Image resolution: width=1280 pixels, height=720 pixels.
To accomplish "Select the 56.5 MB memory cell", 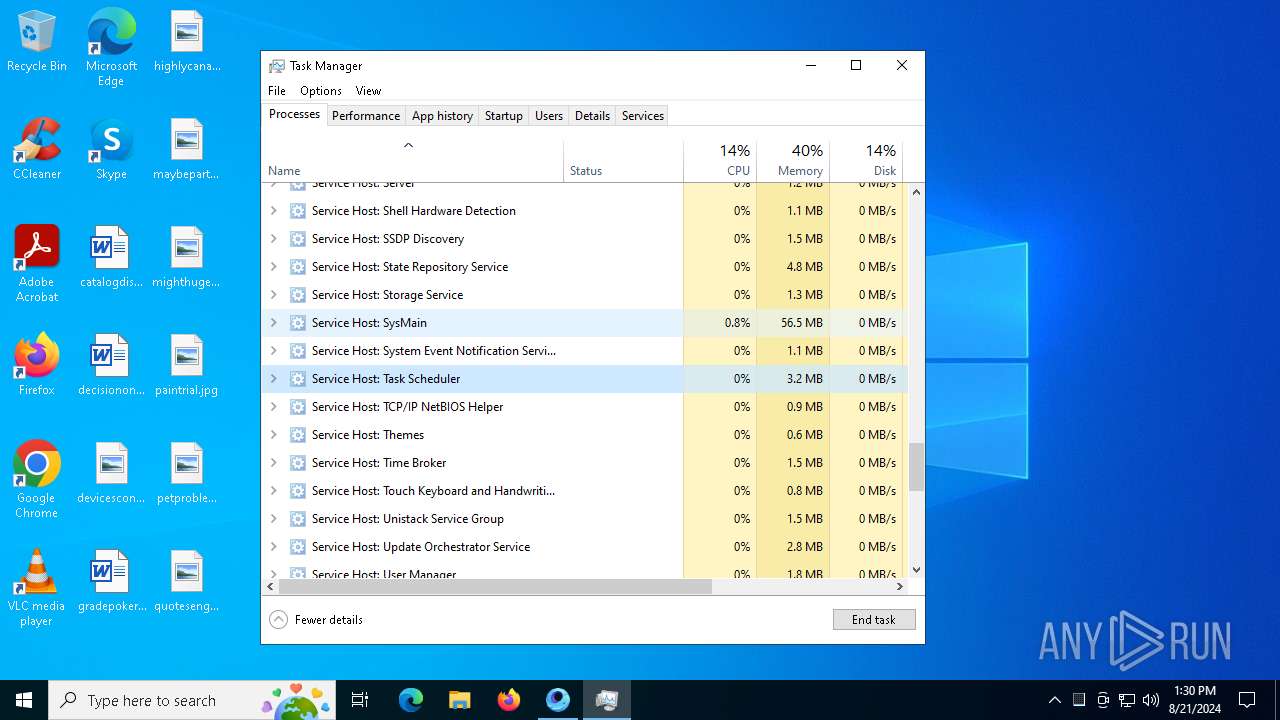I will coord(793,323).
